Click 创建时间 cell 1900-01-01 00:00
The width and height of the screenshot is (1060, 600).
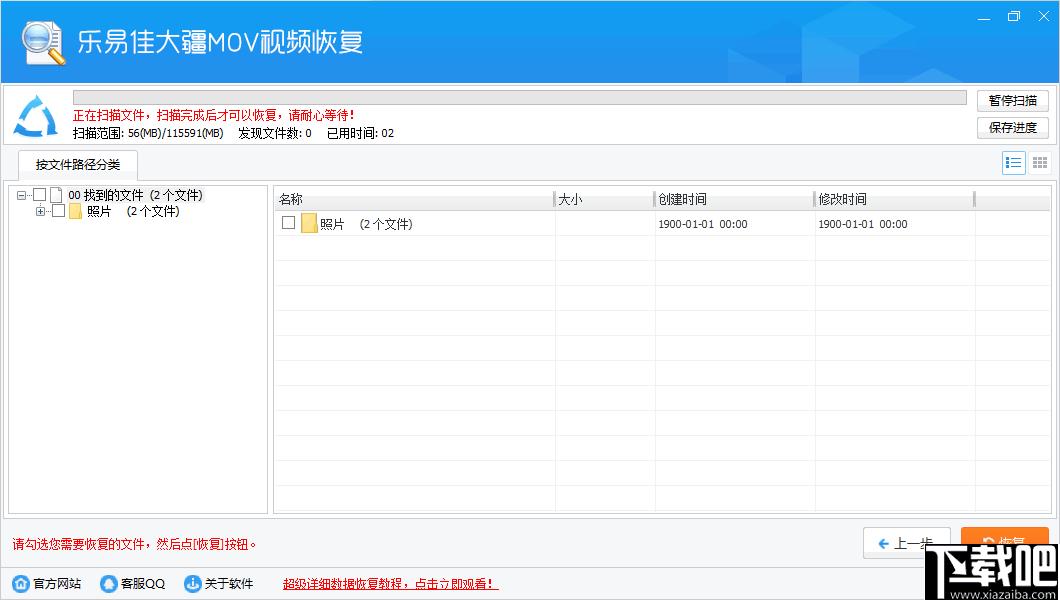pyautogui.click(x=703, y=224)
